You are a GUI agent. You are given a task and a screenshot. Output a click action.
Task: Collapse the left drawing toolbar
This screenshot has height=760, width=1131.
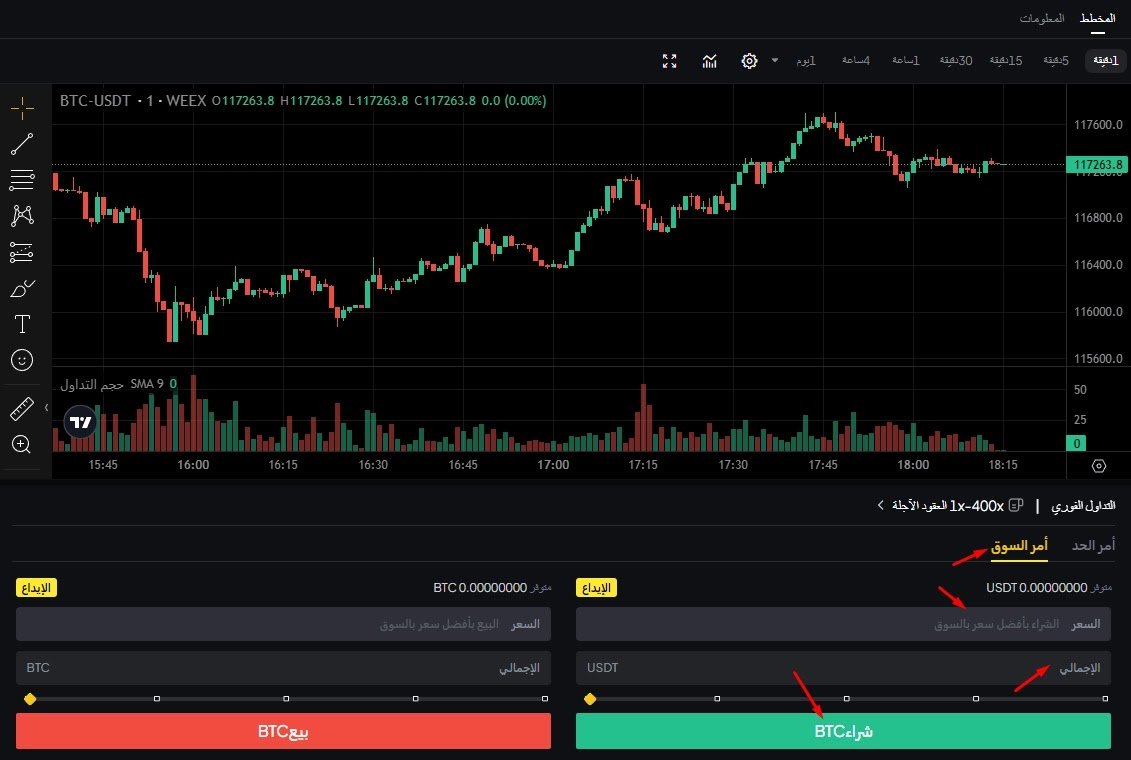(47, 407)
